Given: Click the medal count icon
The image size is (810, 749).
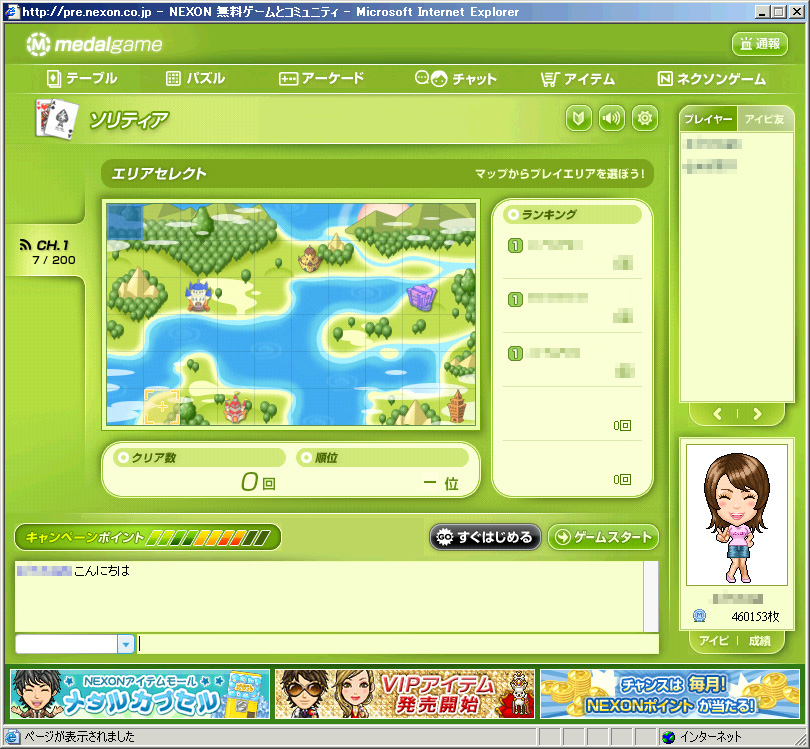Looking at the screenshot, I should coord(699,616).
